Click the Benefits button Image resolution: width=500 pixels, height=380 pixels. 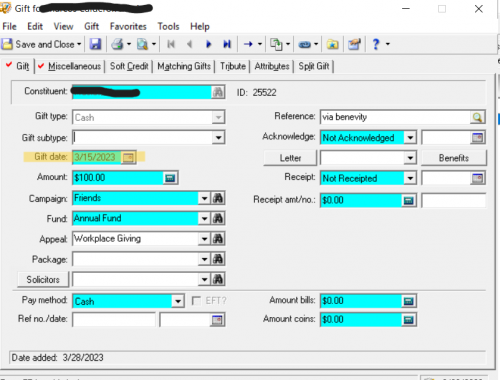[x=454, y=158]
